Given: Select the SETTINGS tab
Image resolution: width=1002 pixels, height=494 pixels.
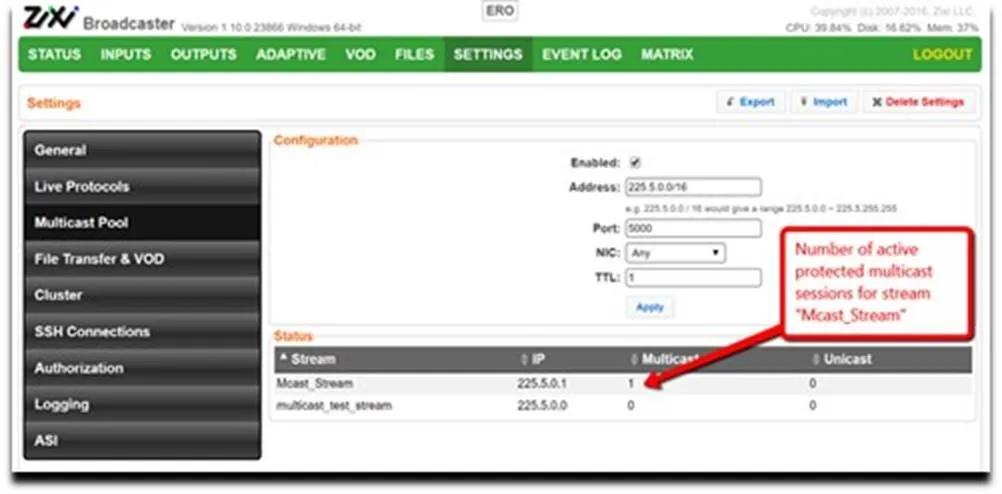Looking at the screenshot, I should 488,54.
